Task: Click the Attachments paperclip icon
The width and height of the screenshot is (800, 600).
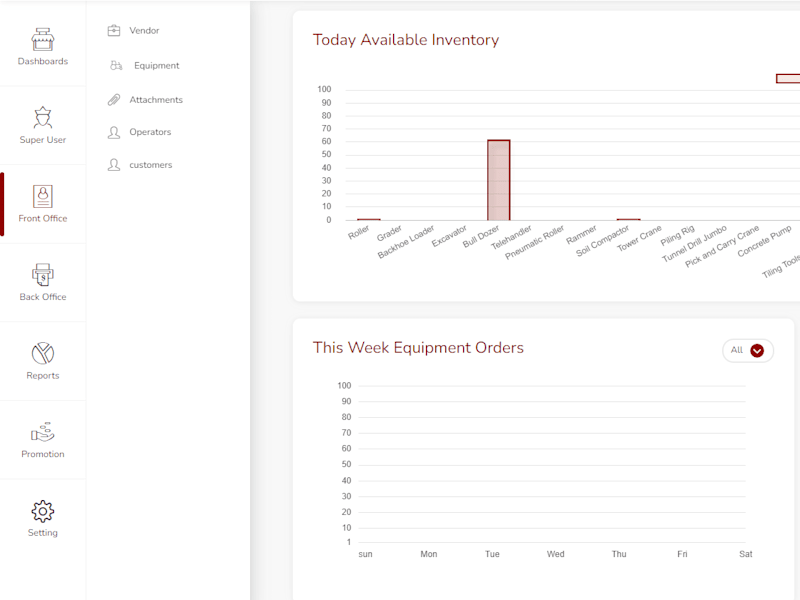Action: click(x=114, y=99)
